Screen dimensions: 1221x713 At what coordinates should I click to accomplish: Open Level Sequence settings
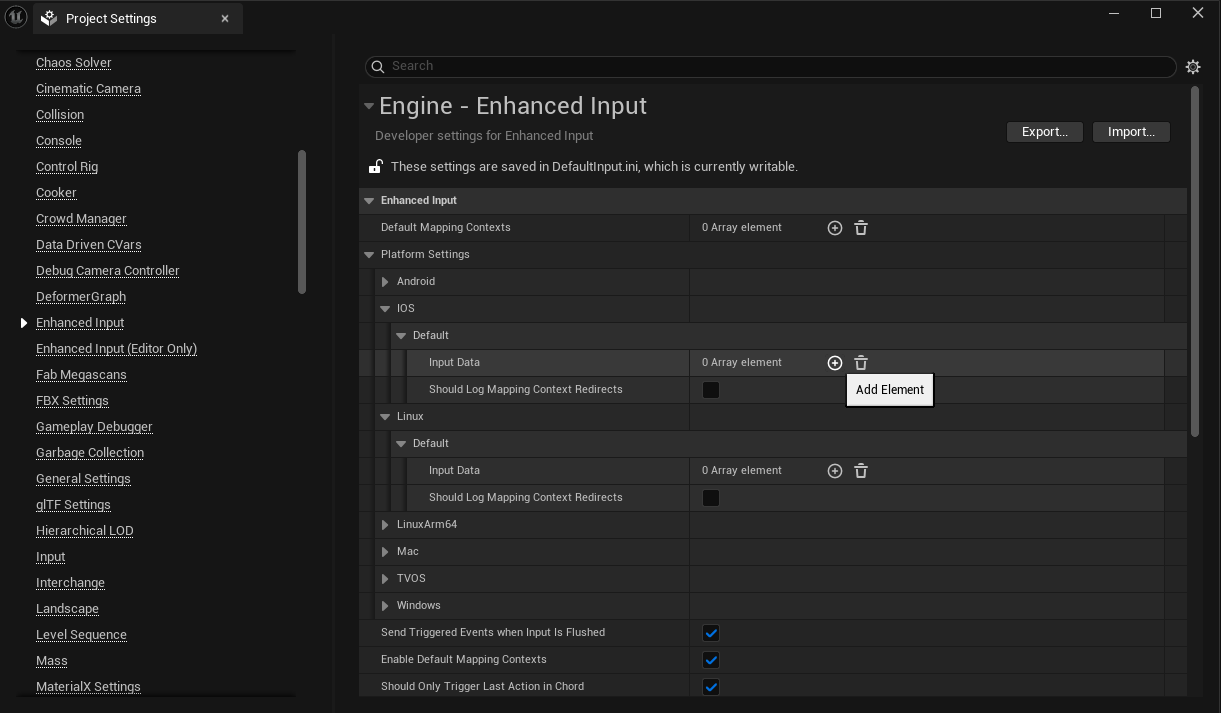(81, 634)
